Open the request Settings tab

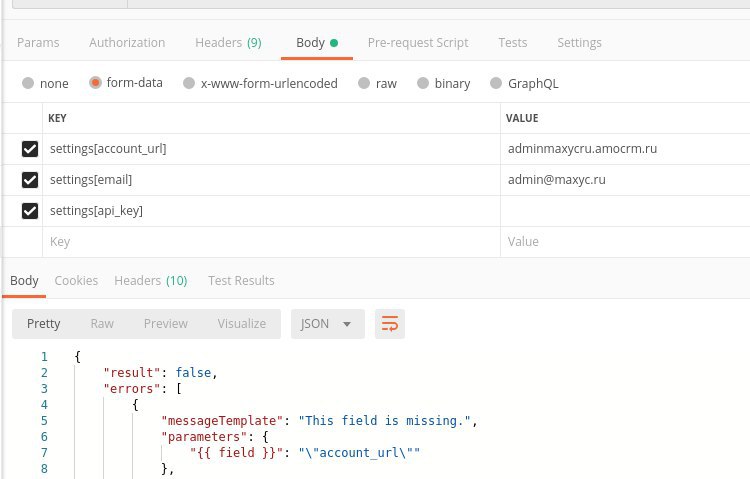point(579,43)
